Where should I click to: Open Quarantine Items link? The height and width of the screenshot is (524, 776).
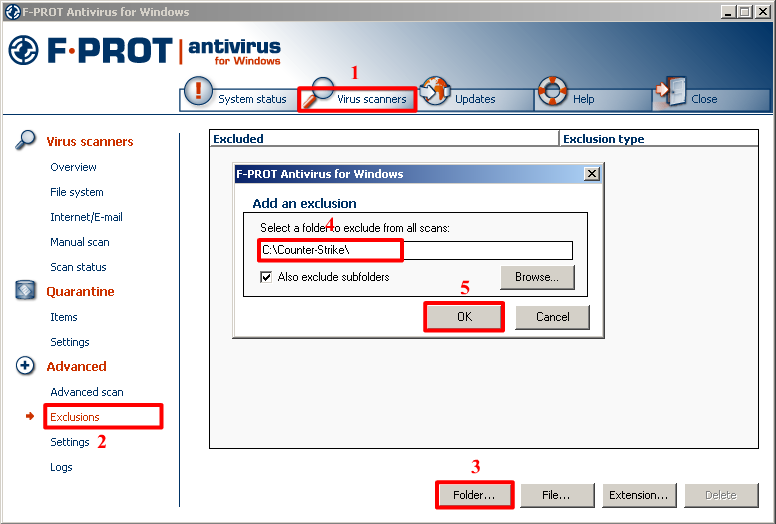pyautogui.click(x=64, y=317)
